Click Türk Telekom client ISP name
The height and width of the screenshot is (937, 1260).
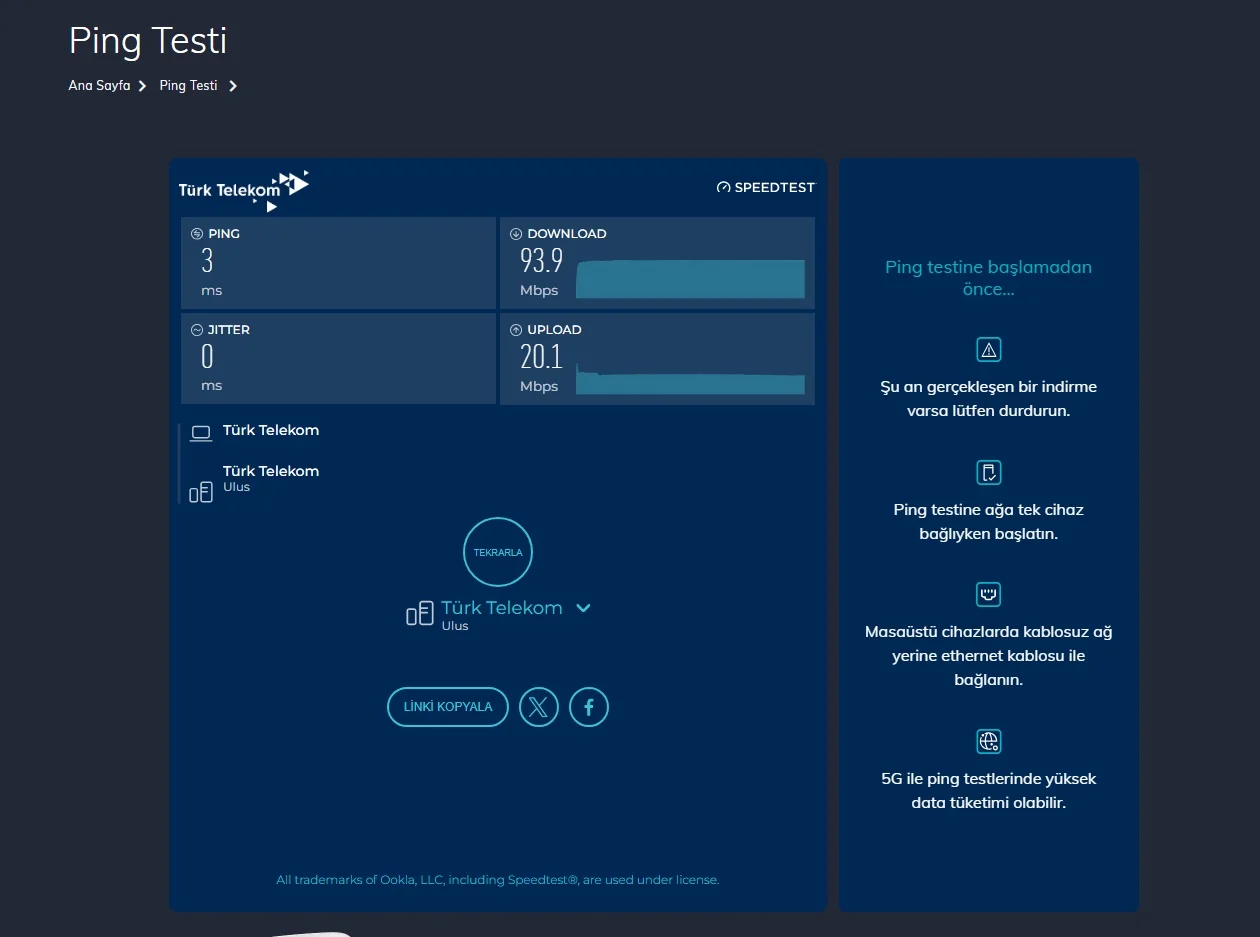[271, 431]
